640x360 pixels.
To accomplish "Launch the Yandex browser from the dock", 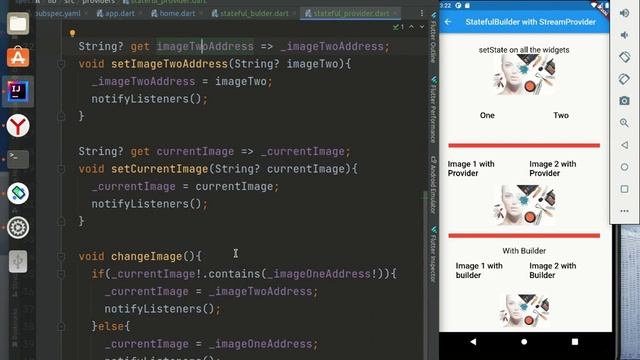I will [18, 125].
